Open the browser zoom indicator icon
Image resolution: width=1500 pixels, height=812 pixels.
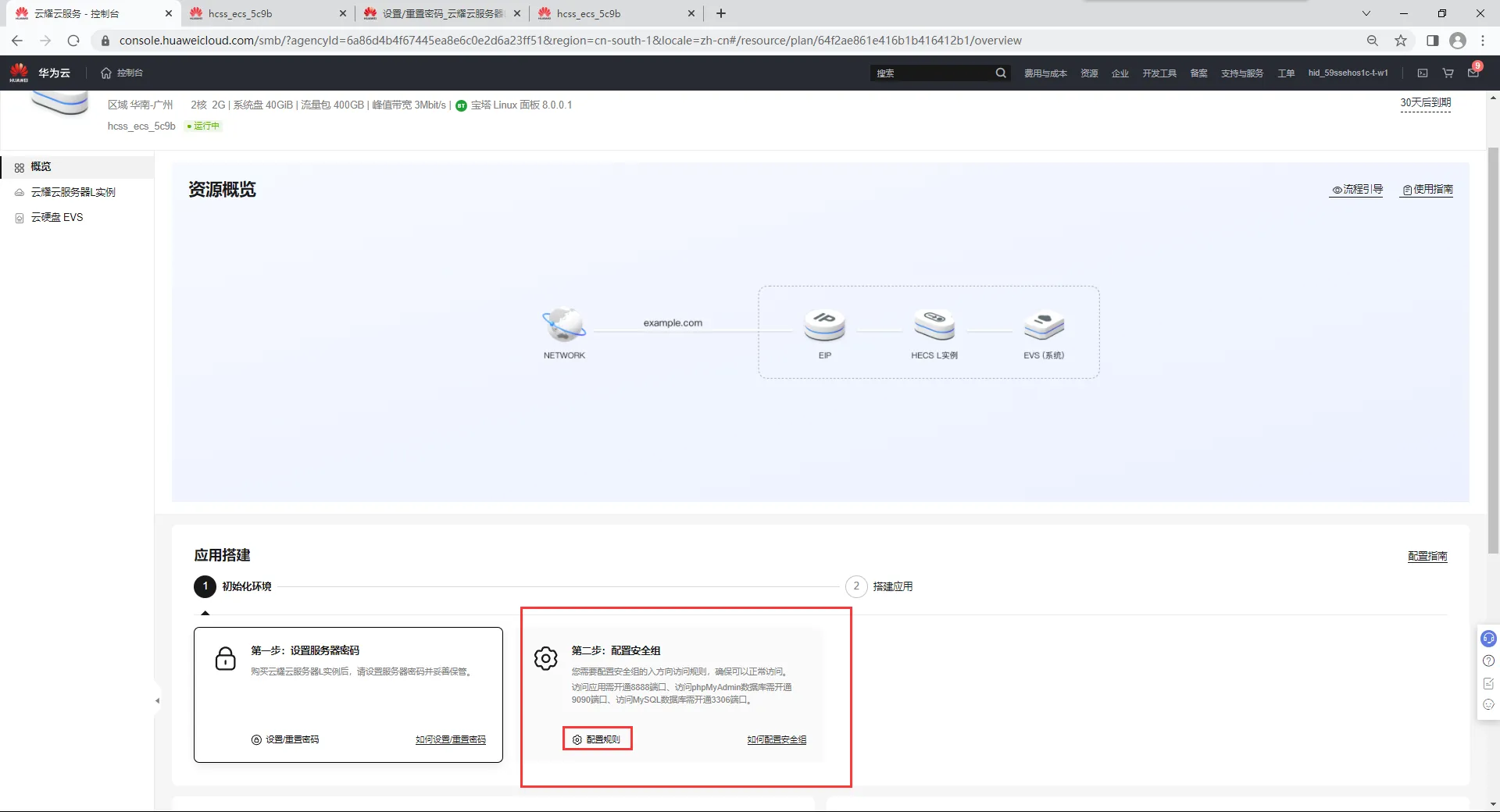(1373, 41)
